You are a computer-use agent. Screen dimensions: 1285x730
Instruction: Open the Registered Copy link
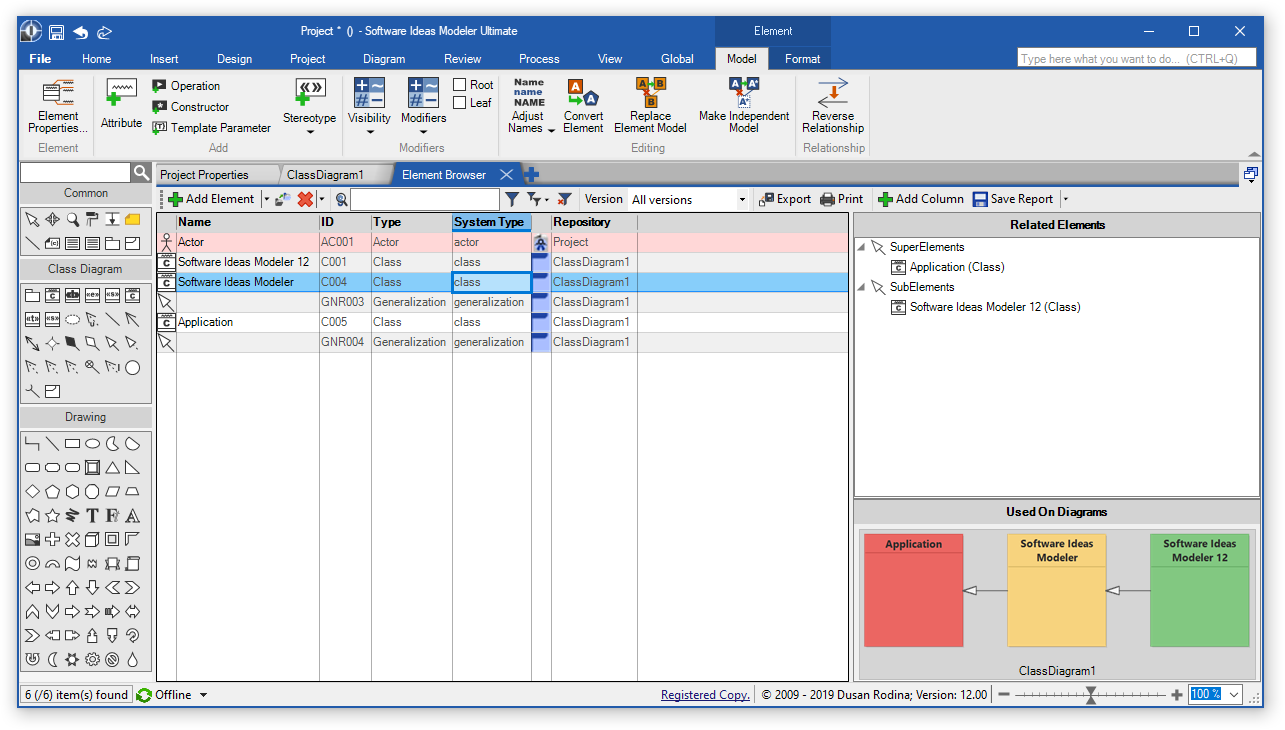pos(705,695)
